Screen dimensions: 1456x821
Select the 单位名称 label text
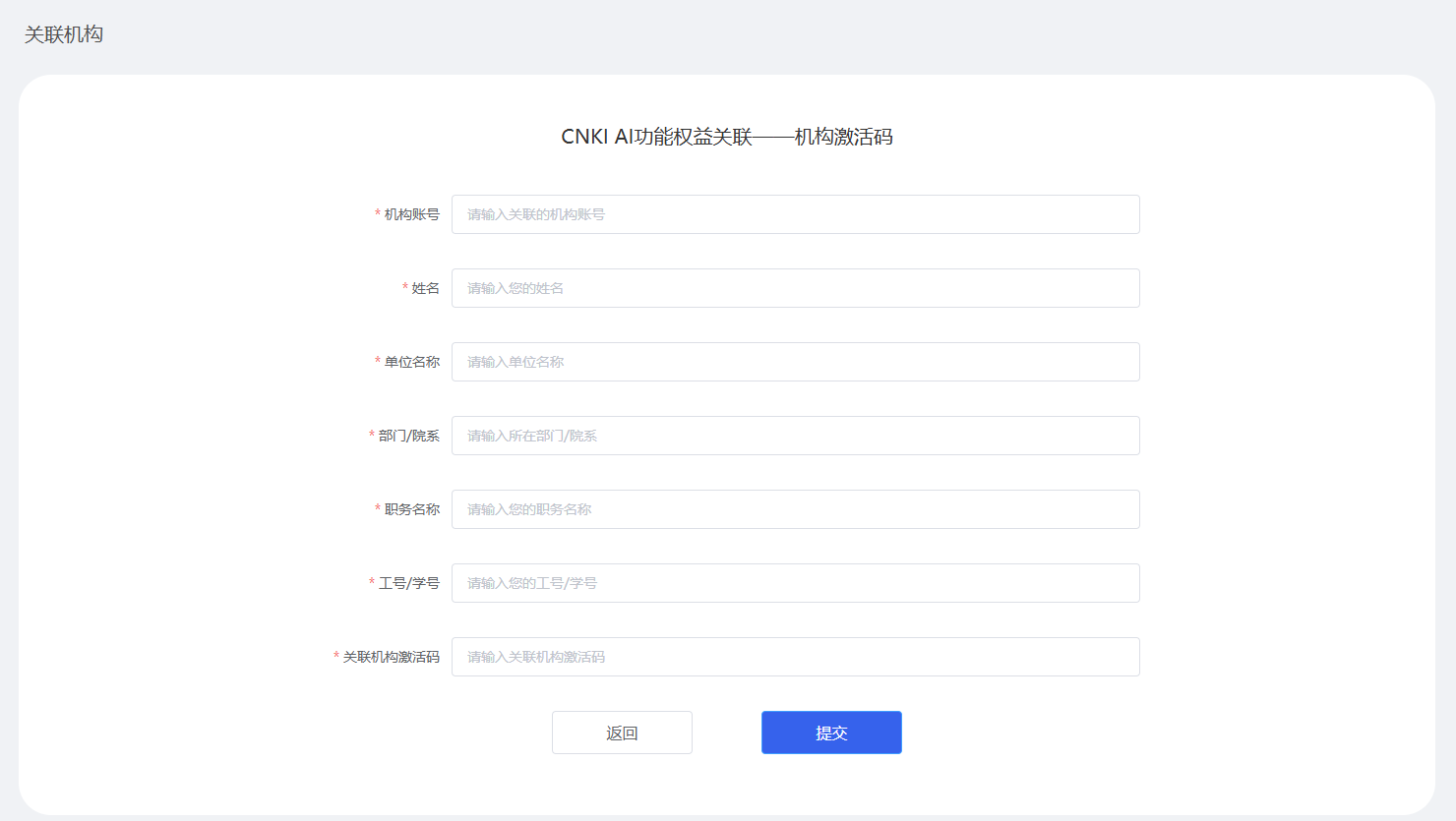412,362
